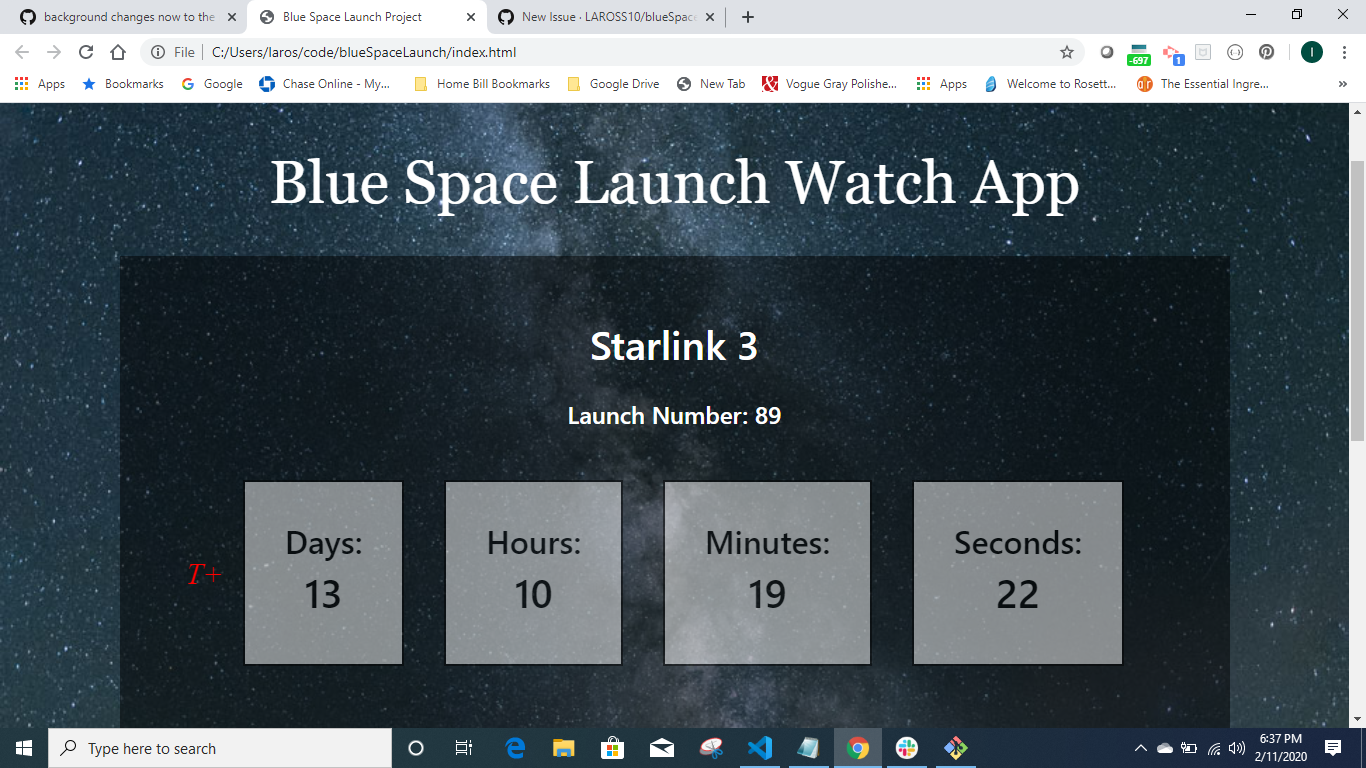1366x768 pixels.
Task: Open Cortana from the taskbar
Action: pyautogui.click(x=417, y=748)
